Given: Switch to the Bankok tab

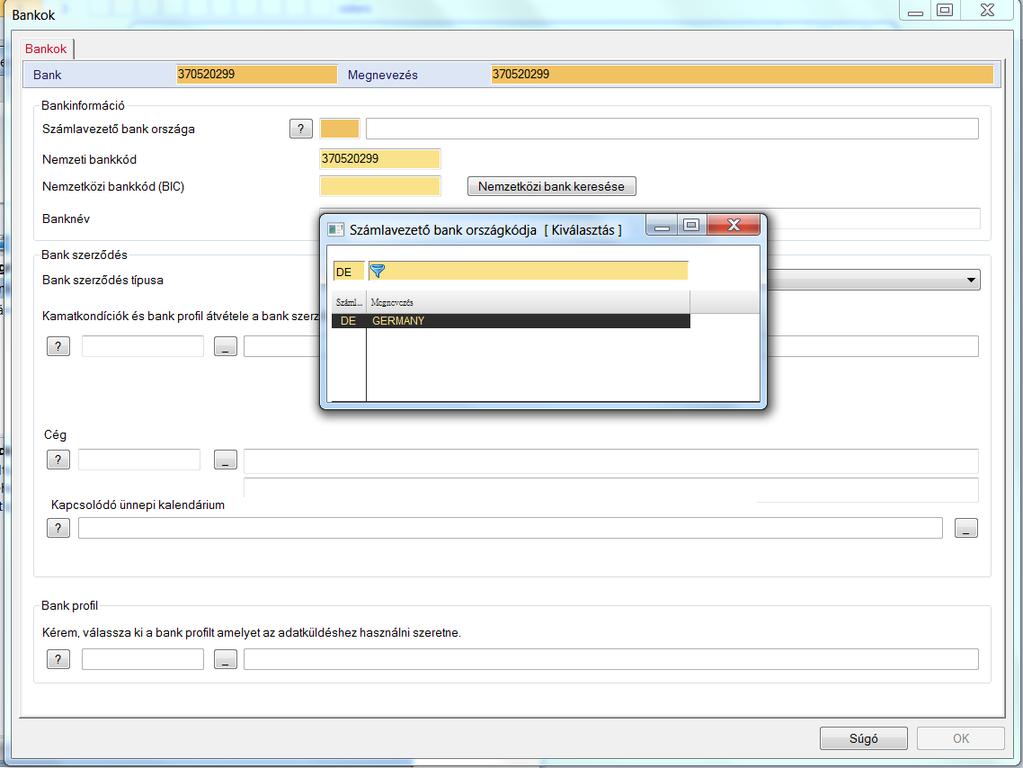Looking at the screenshot, I should [46, 49].
